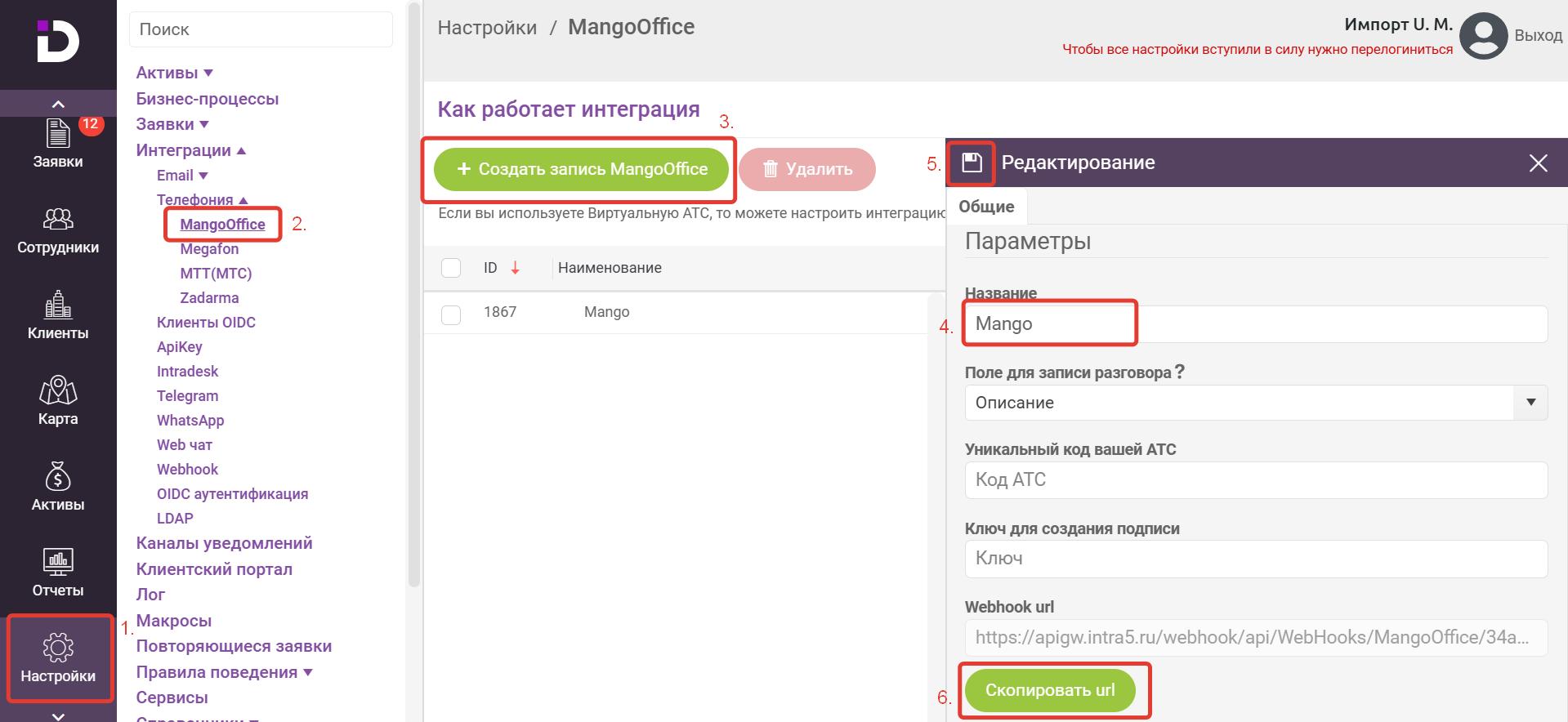Click Создать запись MangoOffice button
The height and width of the screenshot is (722, 1568).
pyautogui.click(x=581, y=169)
